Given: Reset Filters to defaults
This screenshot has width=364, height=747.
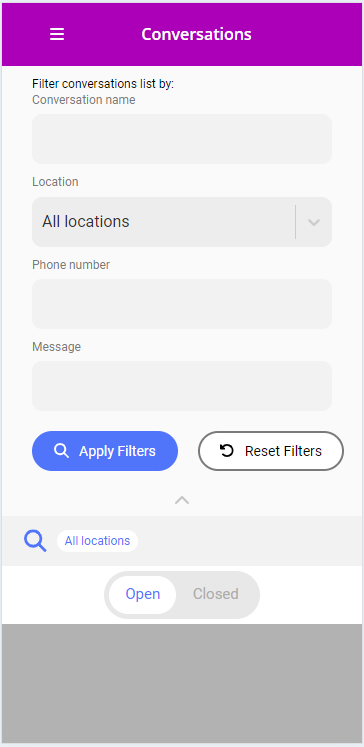Looking at the screenshot, I should [x=271, y=451].
